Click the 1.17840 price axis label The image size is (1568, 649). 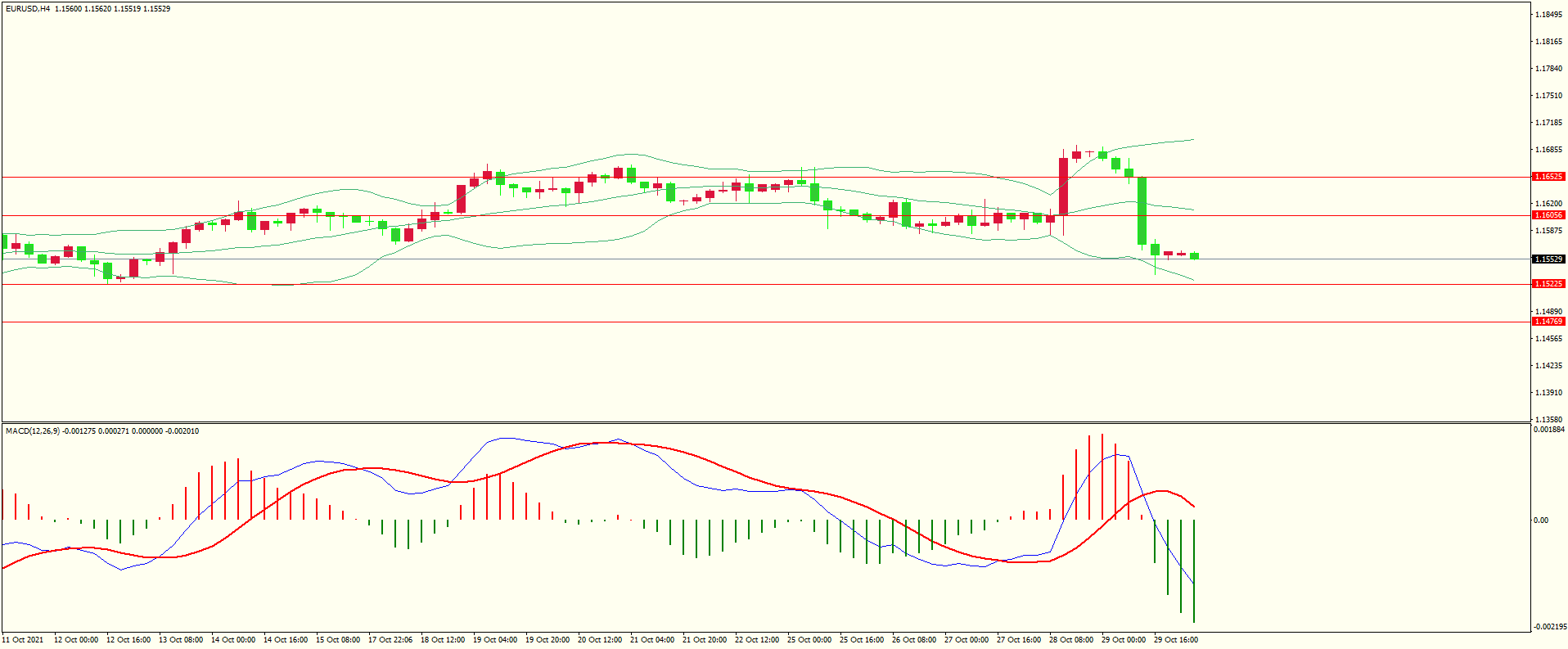point(1548,69)
